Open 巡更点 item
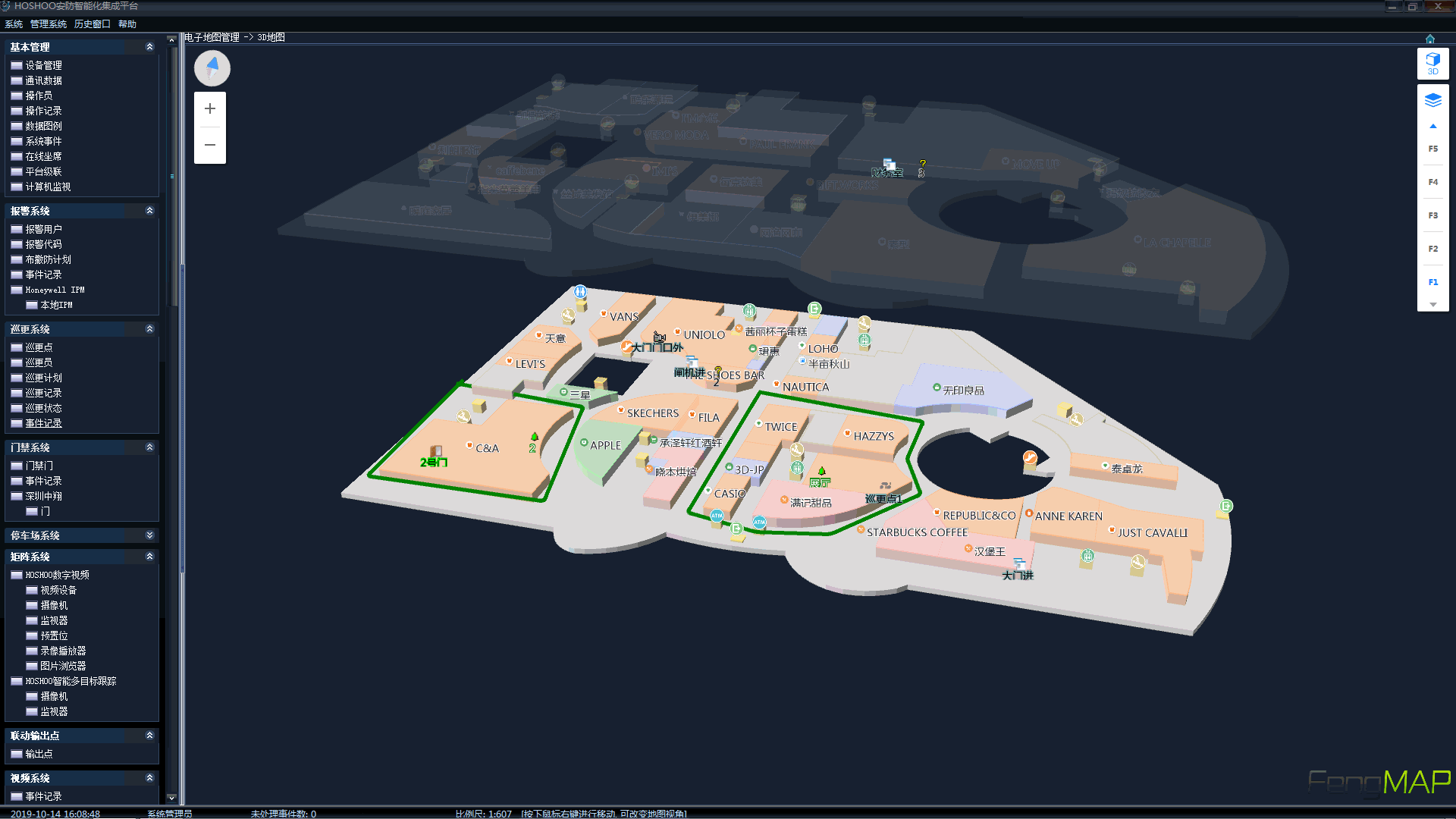The width and height of the screenshot is (1456, 819). click(x=39, y=347)
